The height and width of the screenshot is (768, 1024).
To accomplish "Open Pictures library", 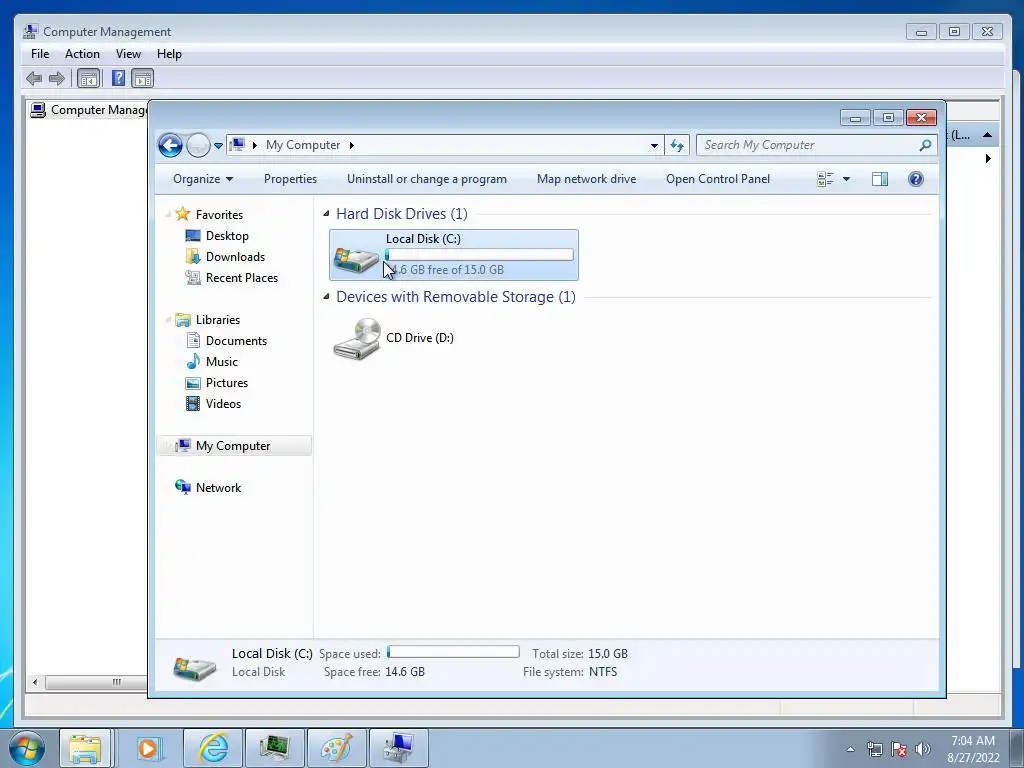I will point(227,383).
